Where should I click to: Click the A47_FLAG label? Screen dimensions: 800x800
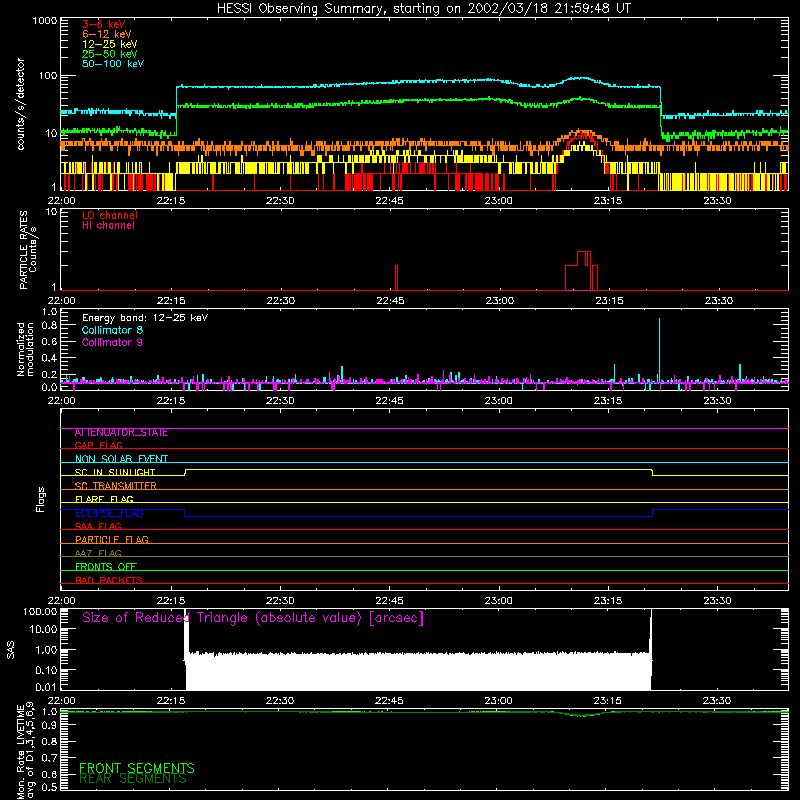pyautogui.click(x=98, y=554)
